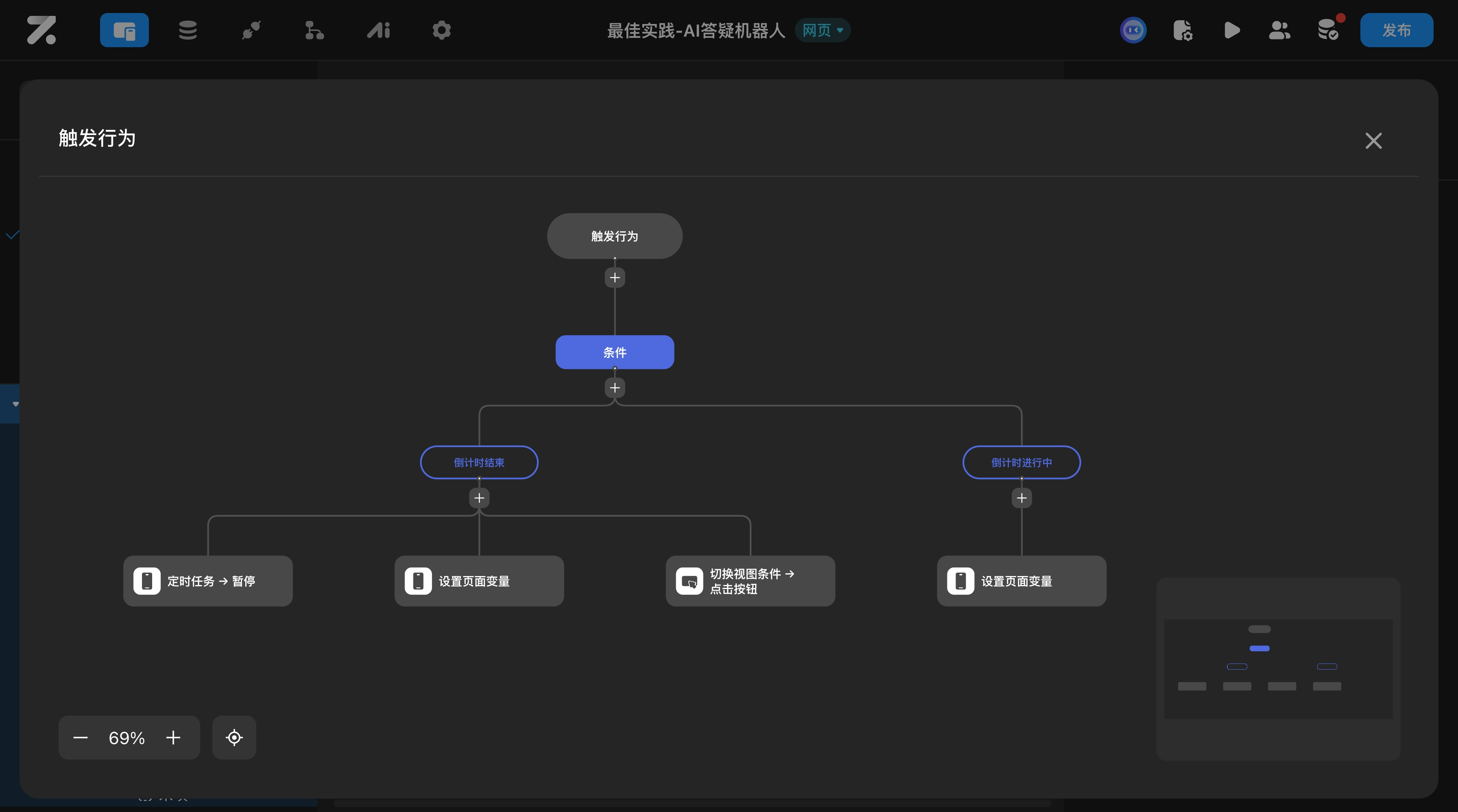
Task: Open the database stack icon
Action: (x=188, y=30)
